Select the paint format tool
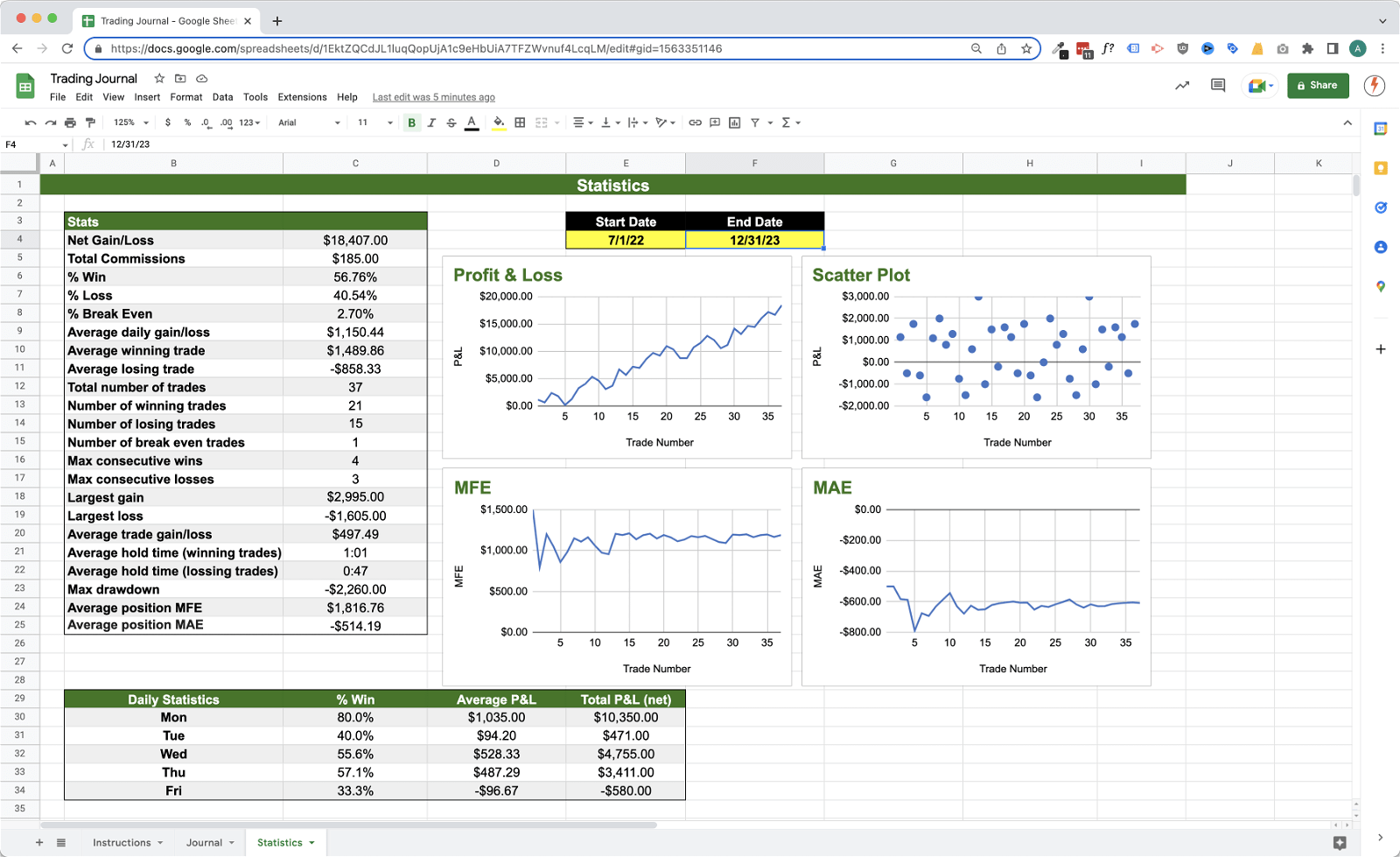The image size is (1400, 857). (x=90, y=123)
